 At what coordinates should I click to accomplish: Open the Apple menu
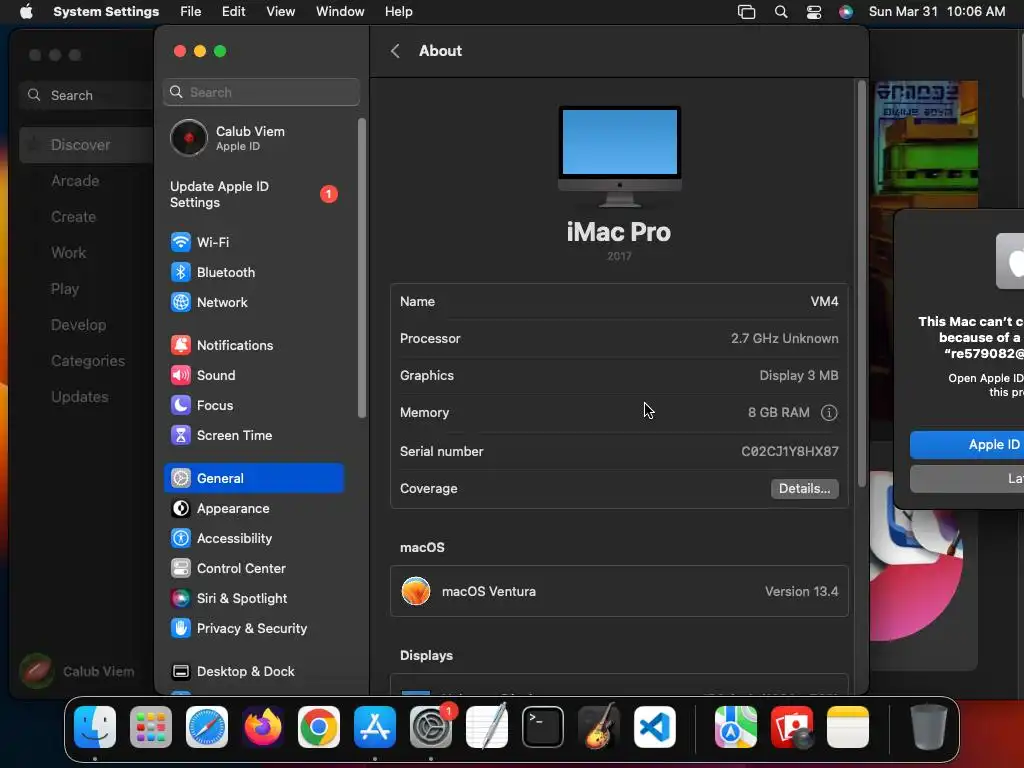tap(26, 12)
